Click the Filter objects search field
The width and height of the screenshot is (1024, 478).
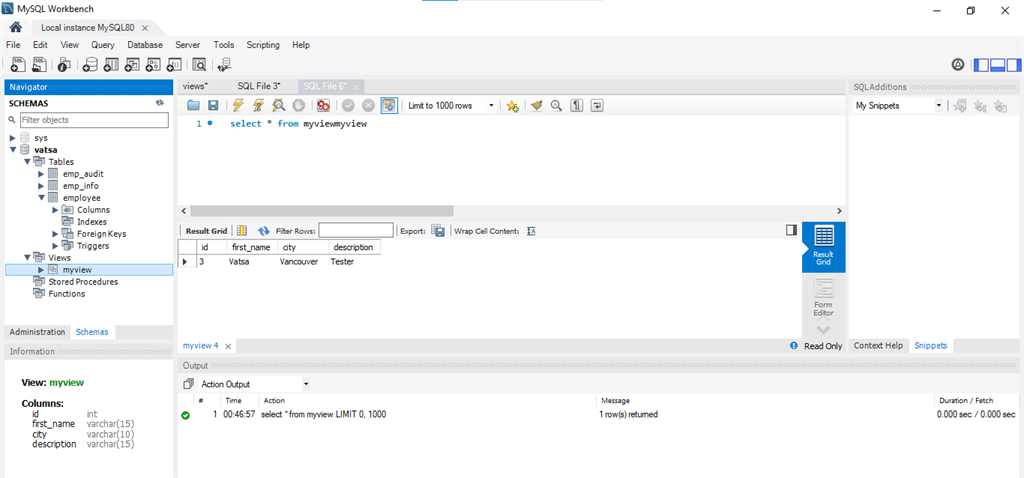click(x=94, y=120)
